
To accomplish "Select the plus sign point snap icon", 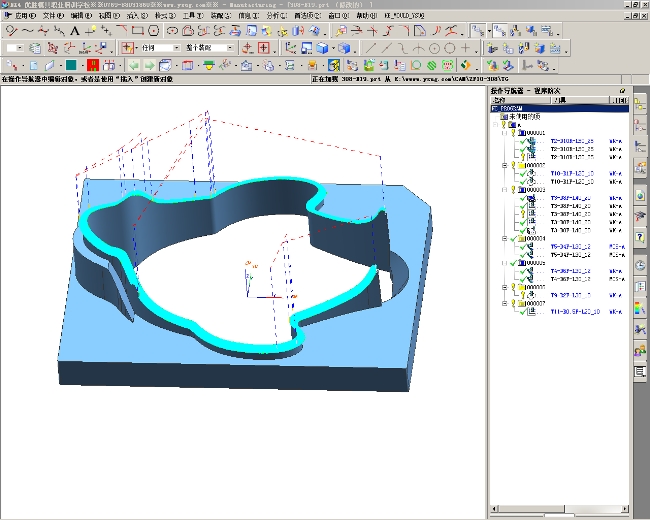I will [x=466, y=48].
